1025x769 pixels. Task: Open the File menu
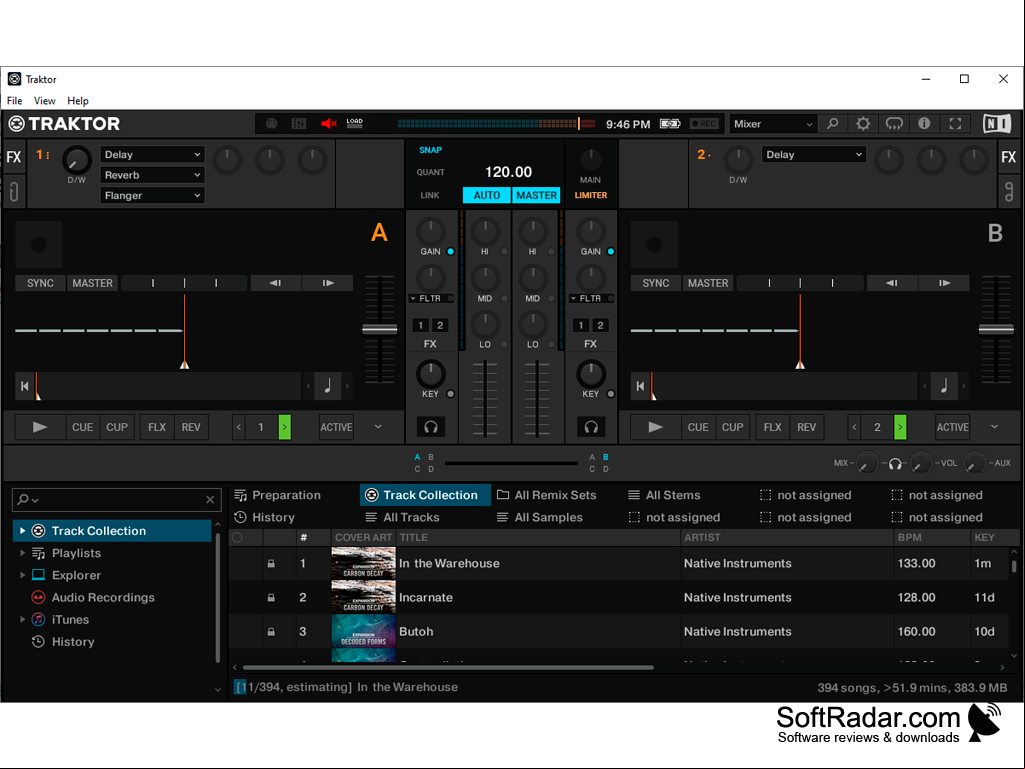click(x=14, y=101)
